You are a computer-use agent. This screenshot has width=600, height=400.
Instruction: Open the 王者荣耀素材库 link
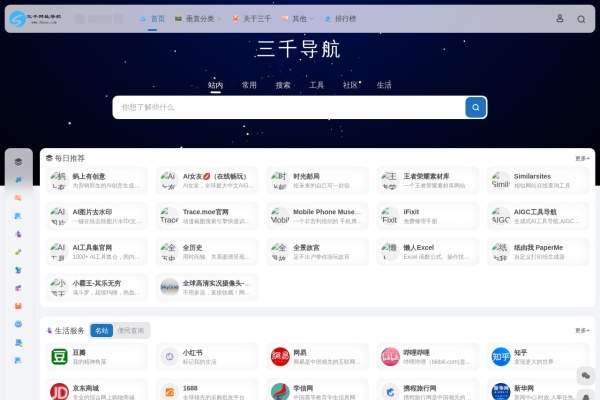pyautogui.click(x=426, y=176)
